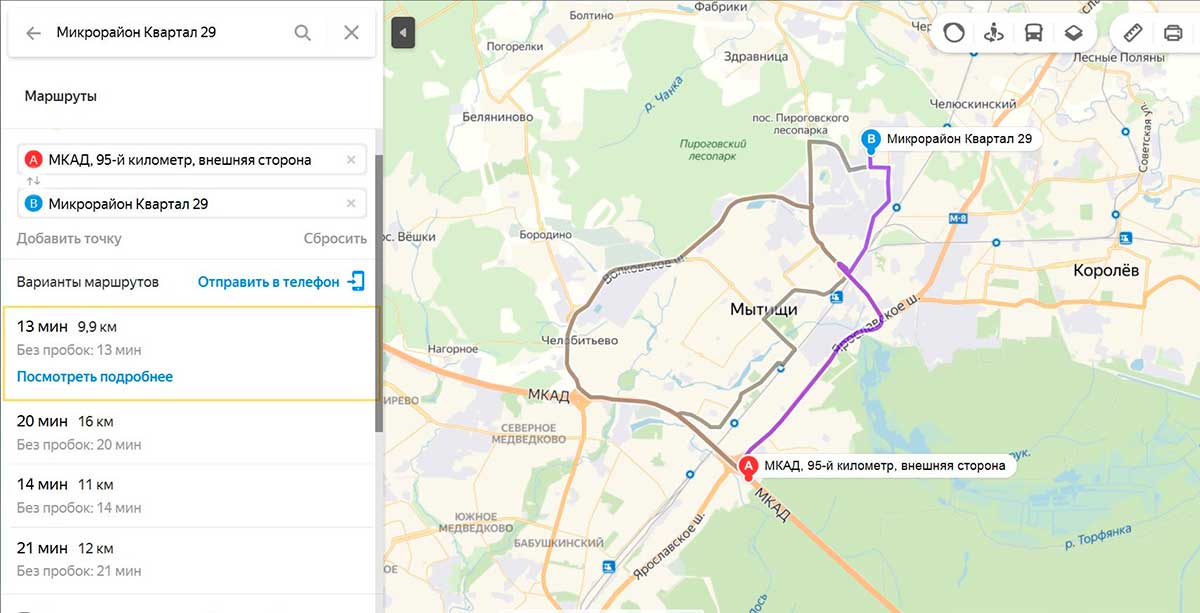Collapse the side panel with the arrow button
The image size is (1200, 613).
click(x=403, y=33)
